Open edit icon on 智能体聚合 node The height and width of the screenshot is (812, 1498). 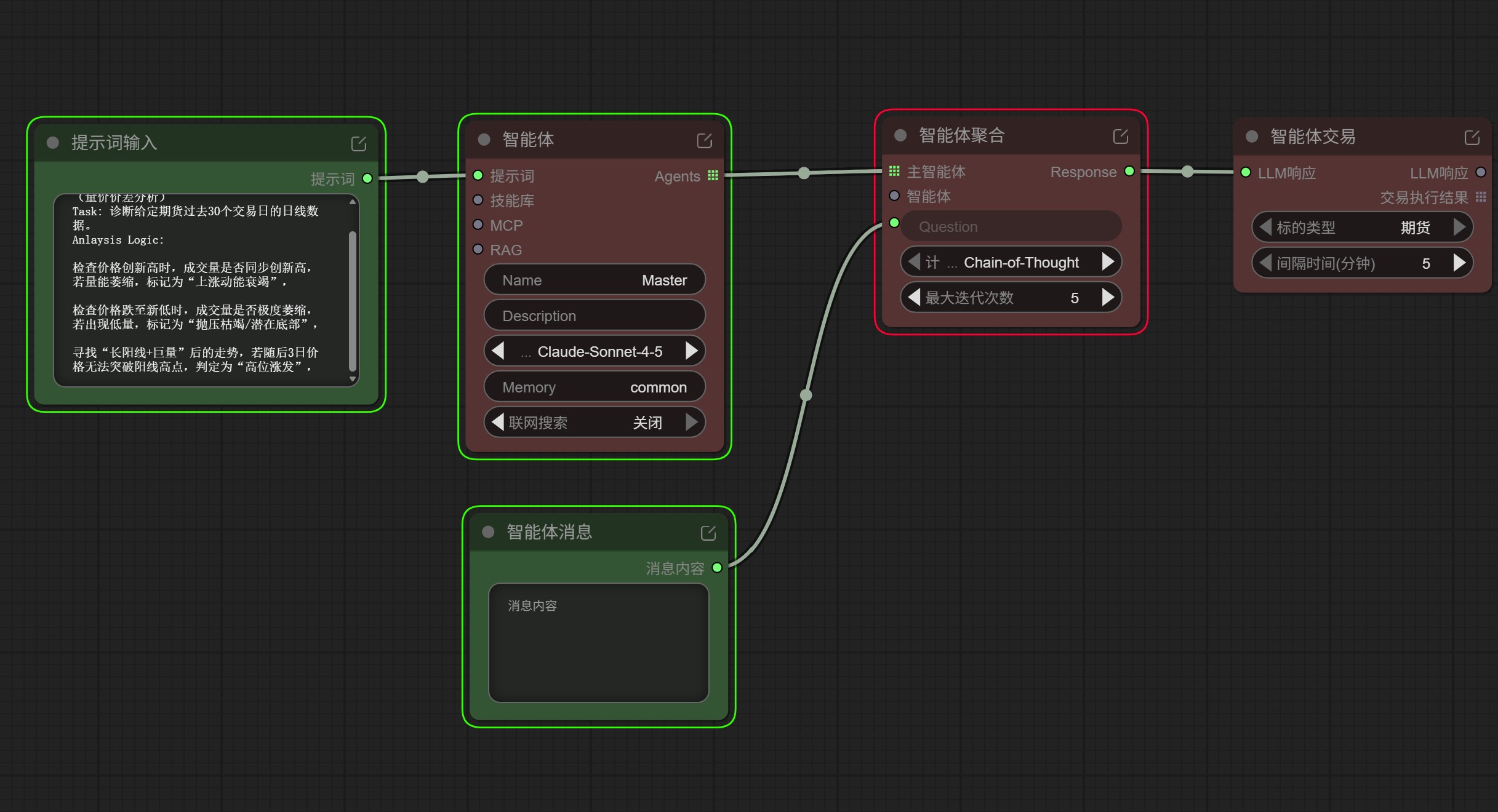coord(1120,137)
